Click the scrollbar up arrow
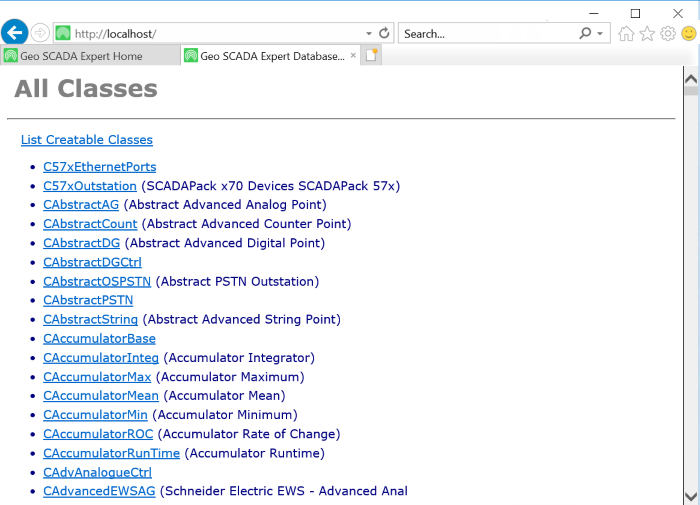The width and height of the screenshot is (700, 505). pyautogui.click(x=690, y=77)
